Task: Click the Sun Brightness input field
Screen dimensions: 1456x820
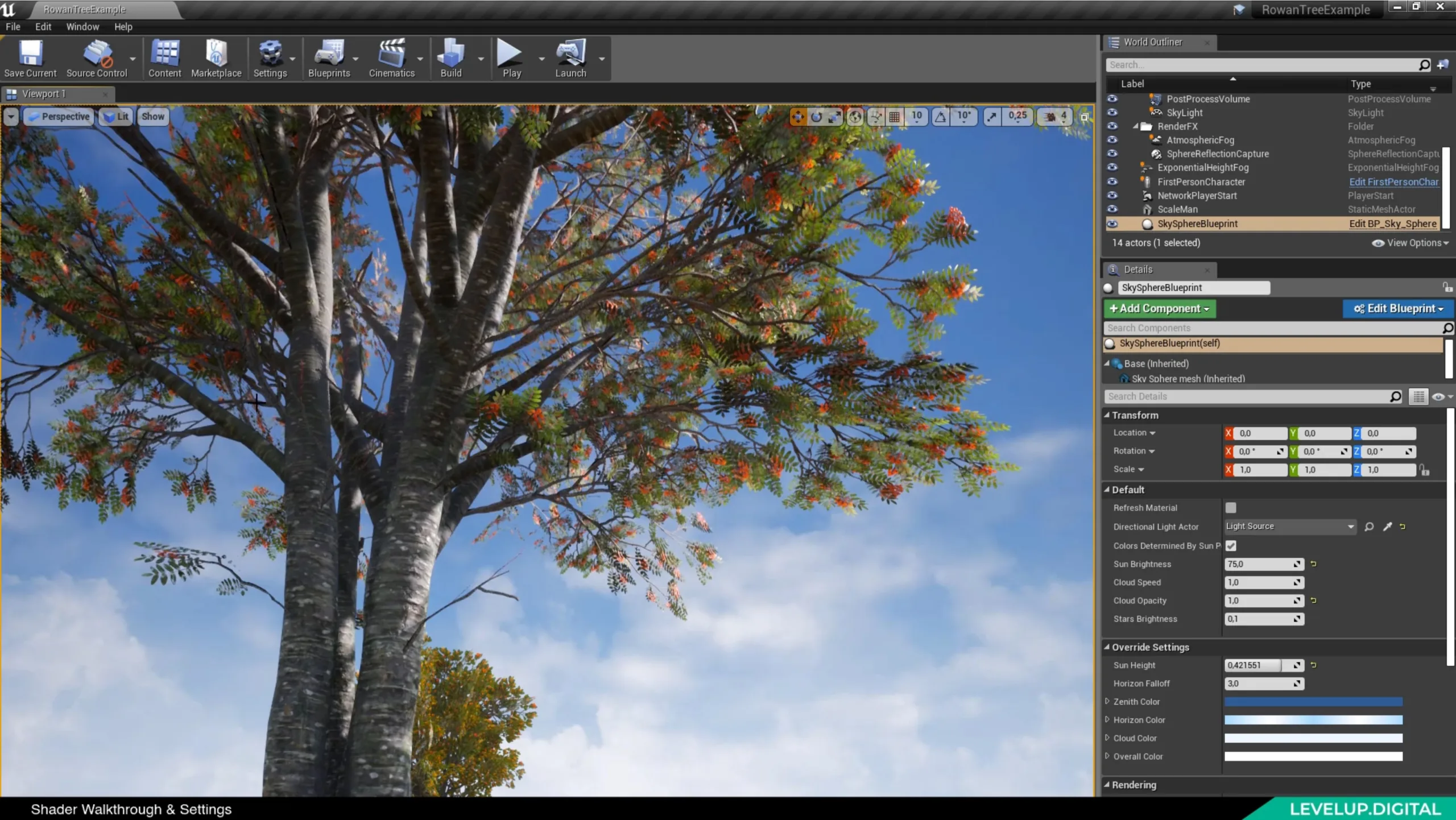Action: [x=1259, y=563]
